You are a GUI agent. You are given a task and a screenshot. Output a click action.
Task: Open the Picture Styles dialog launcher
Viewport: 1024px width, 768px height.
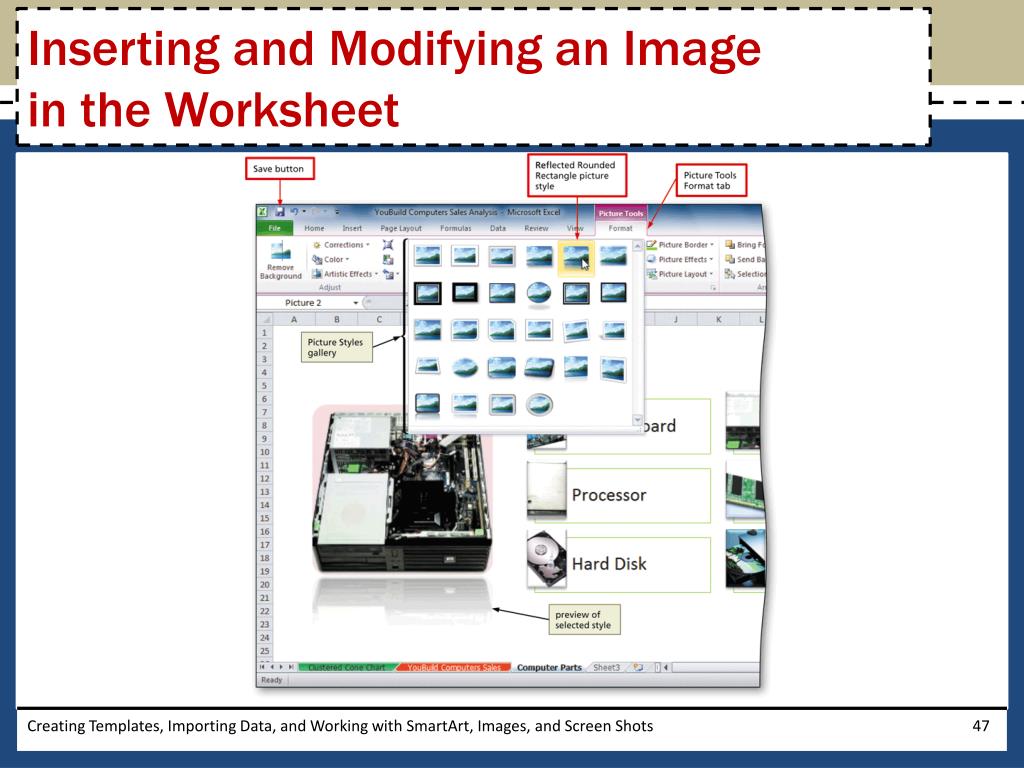(x=713, y=287)
